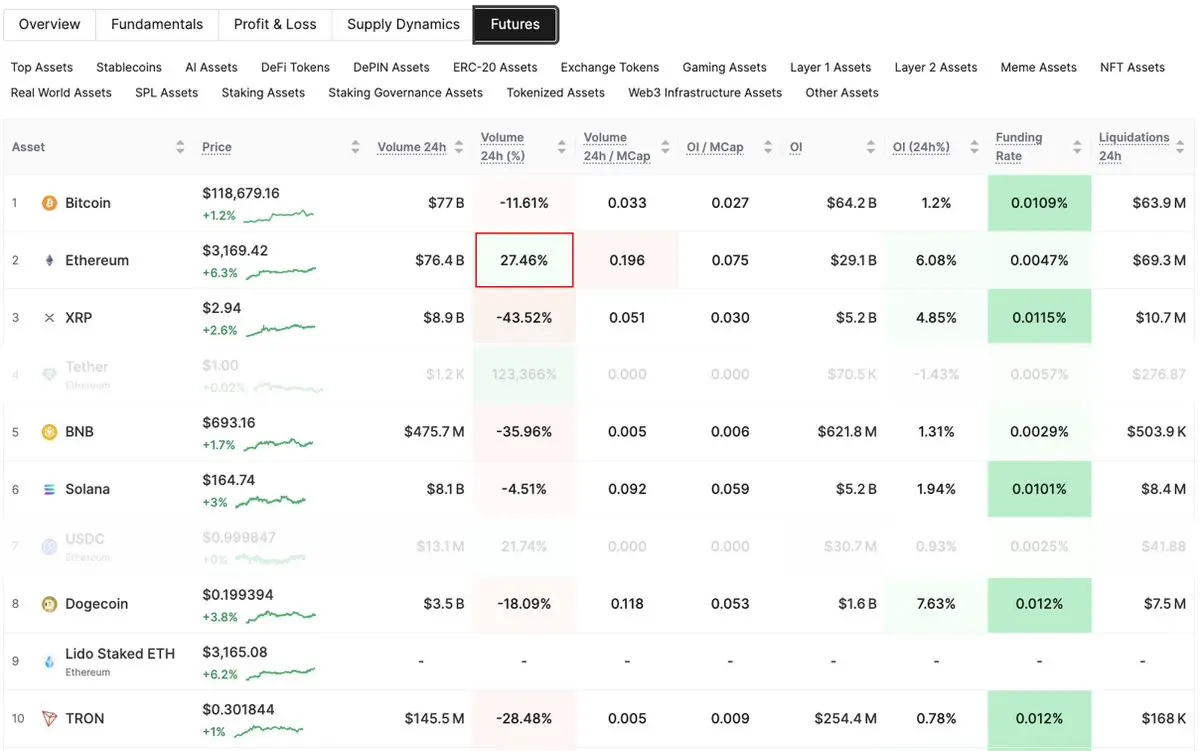1200x751 pixels.
Task: Sort by Funding Rate column arrows
Action: coord(1077,147)
